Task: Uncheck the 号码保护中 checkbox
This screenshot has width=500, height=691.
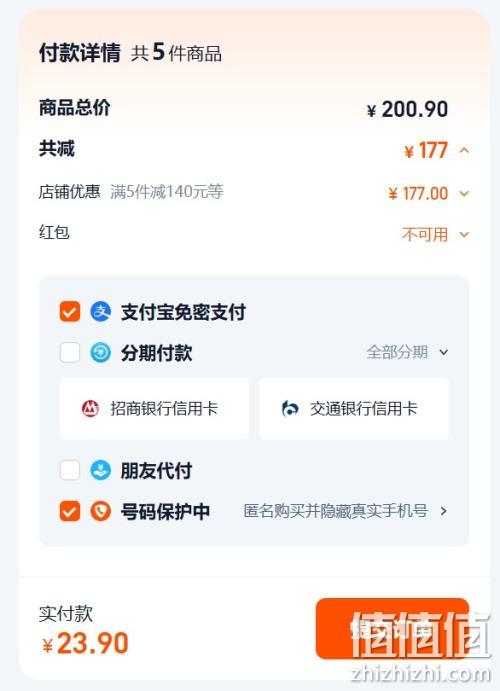Action: click(x=70, y=511)
